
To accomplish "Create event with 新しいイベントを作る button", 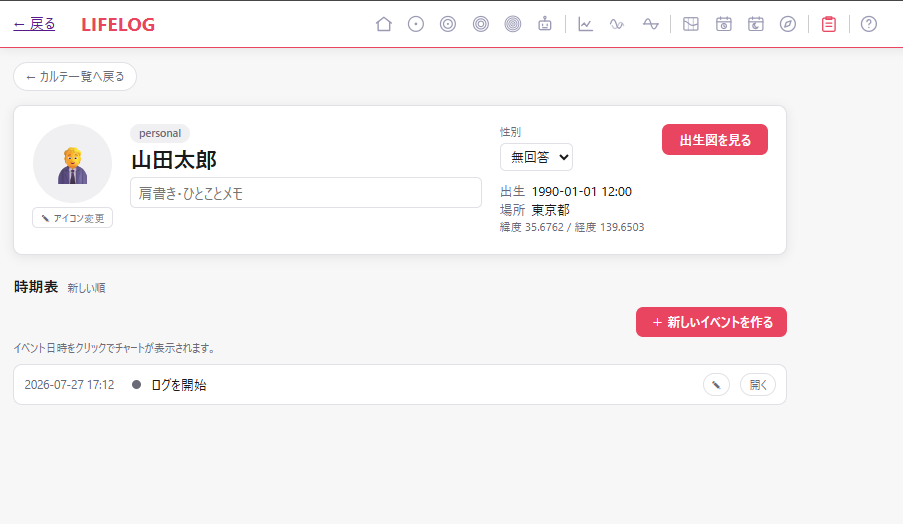I will tap(711, 322).
